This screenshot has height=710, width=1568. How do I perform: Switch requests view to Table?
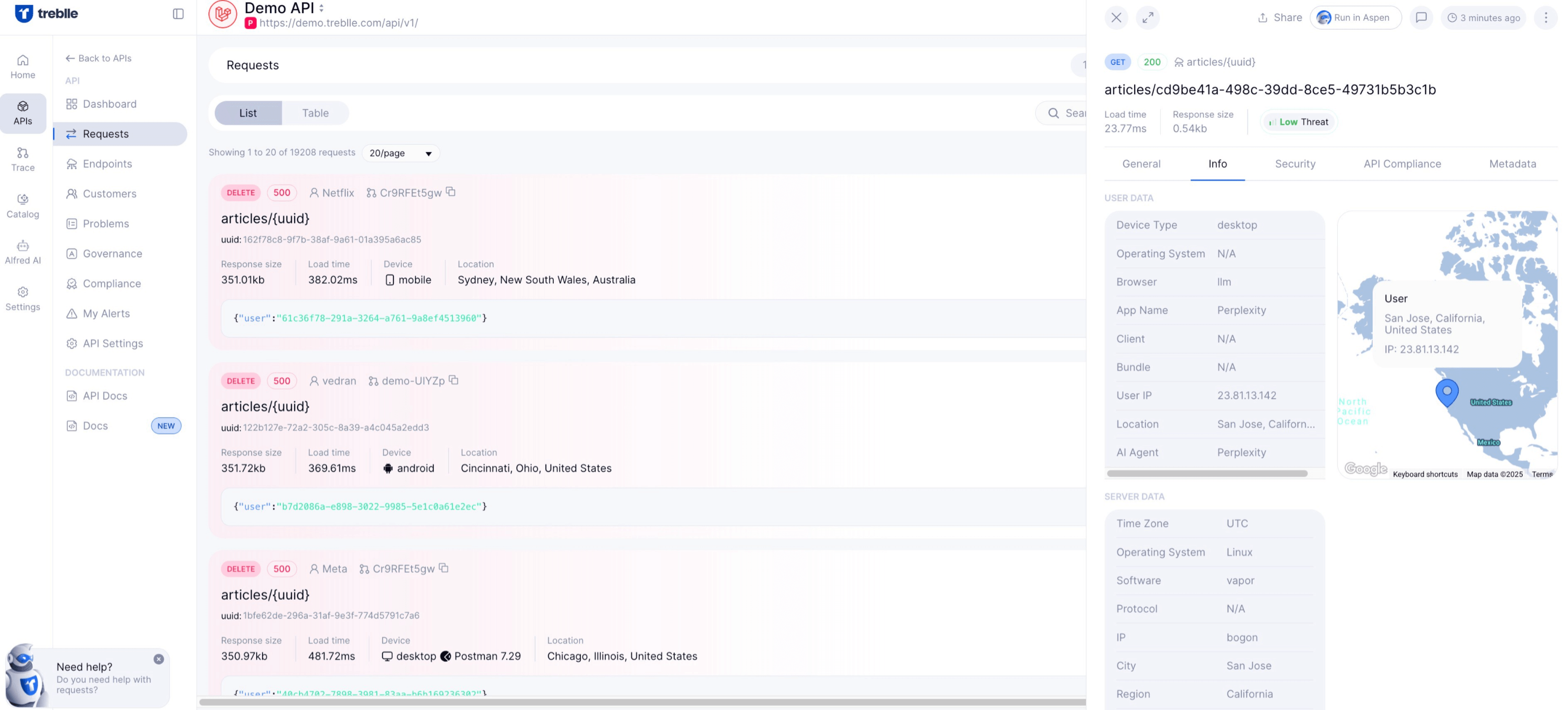(315, 113)
